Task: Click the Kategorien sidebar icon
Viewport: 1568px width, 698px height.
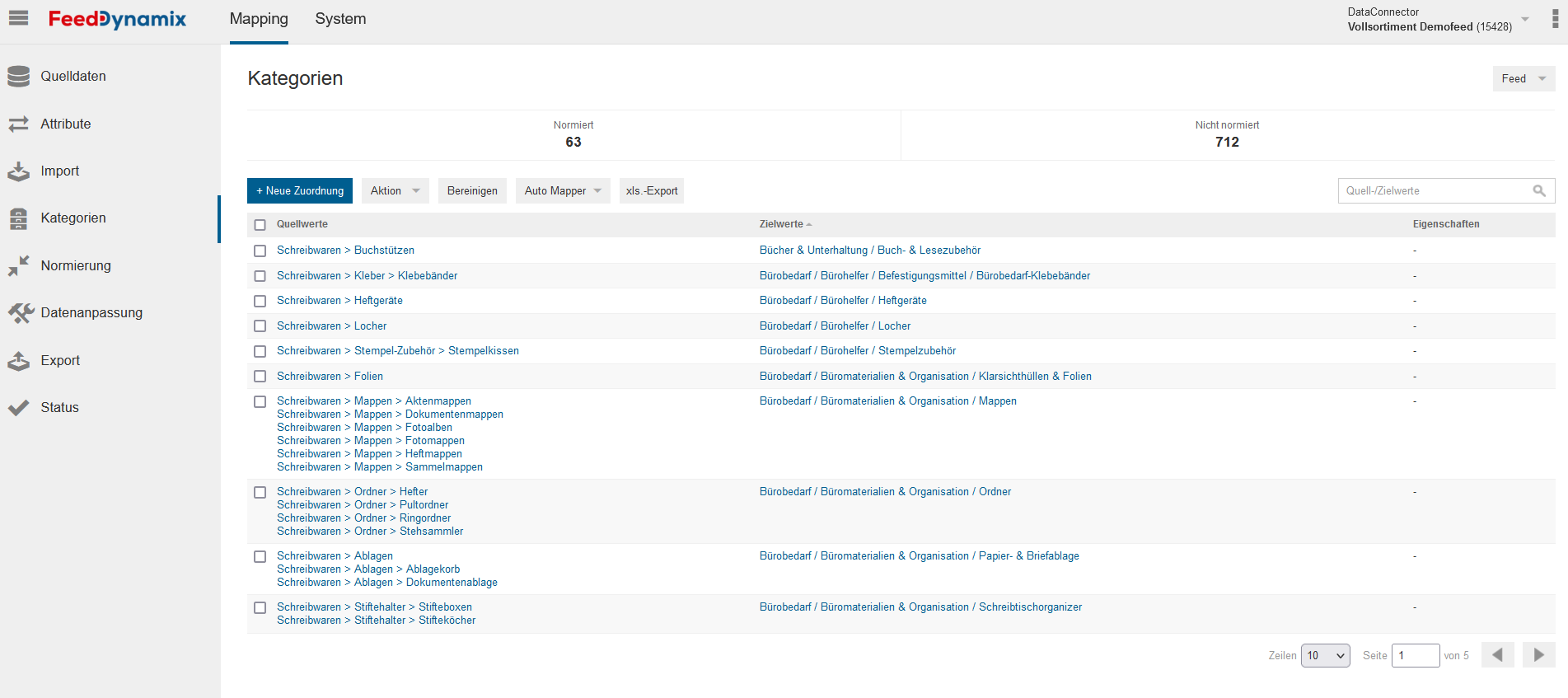Action: 18,218
